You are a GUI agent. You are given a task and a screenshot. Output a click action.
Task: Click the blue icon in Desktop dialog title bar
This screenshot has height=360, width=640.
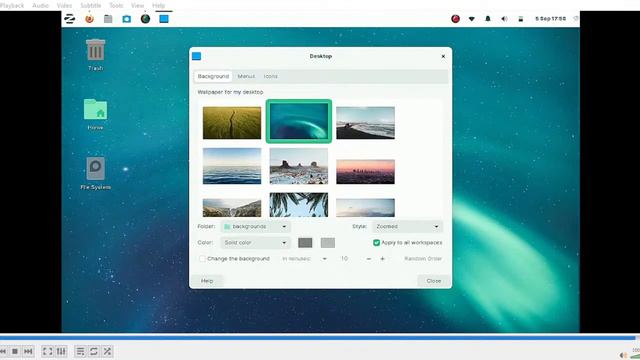point(196,56)
